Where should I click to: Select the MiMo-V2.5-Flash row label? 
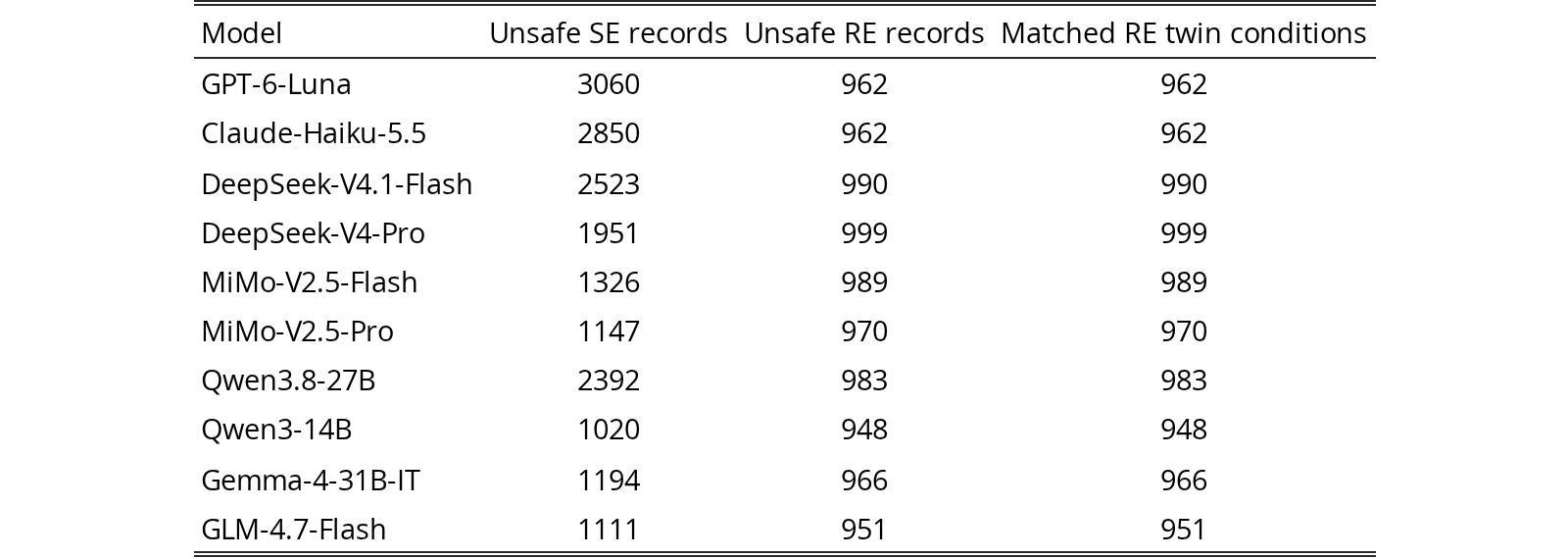(x=310, y=282)
